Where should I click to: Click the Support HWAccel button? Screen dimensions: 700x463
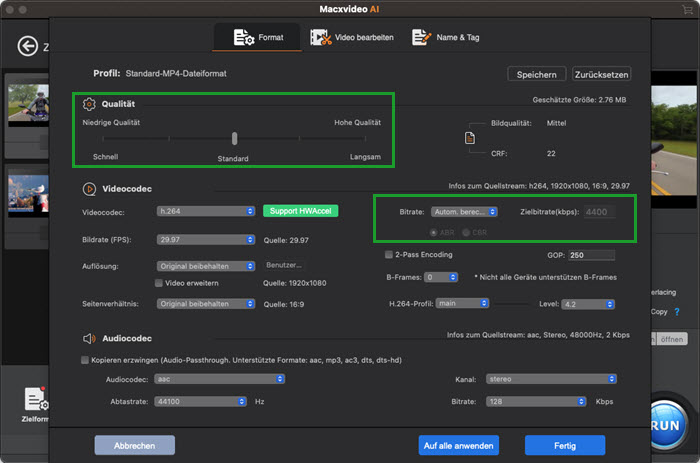point(300,211)
